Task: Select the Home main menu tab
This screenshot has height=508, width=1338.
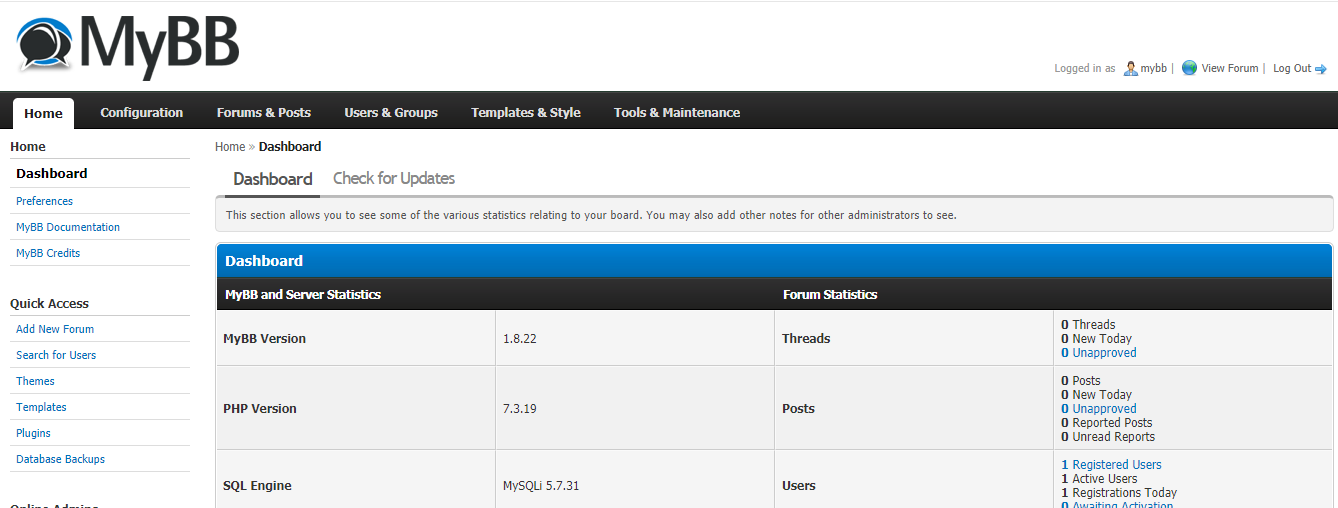Action: [x=43, y=113]
